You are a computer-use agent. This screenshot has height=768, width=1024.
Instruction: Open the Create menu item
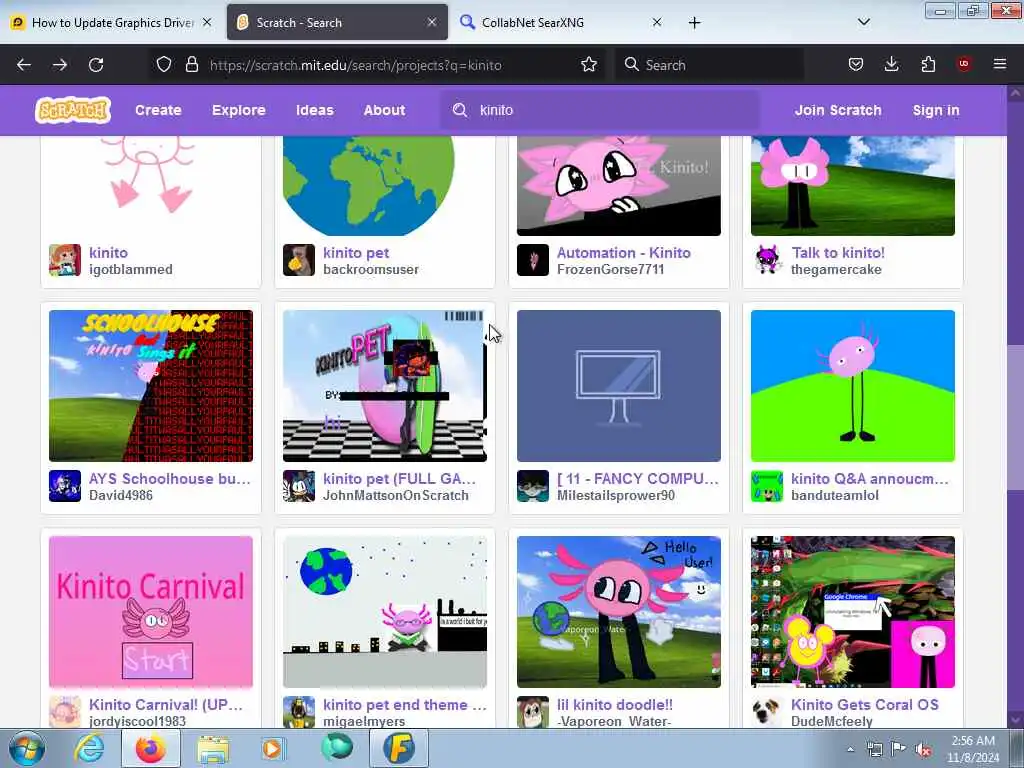158,110
